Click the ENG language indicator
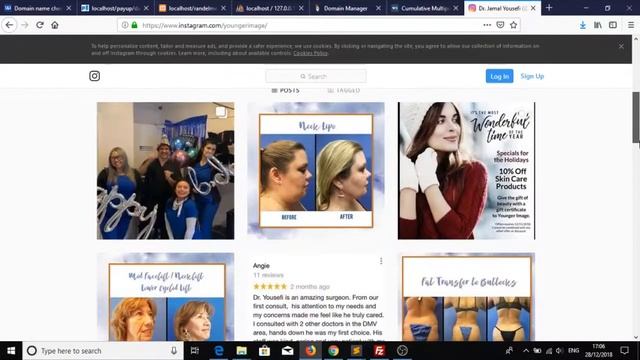Image resolution: width=640 pixels, height=360 pixels. (573, 351)
